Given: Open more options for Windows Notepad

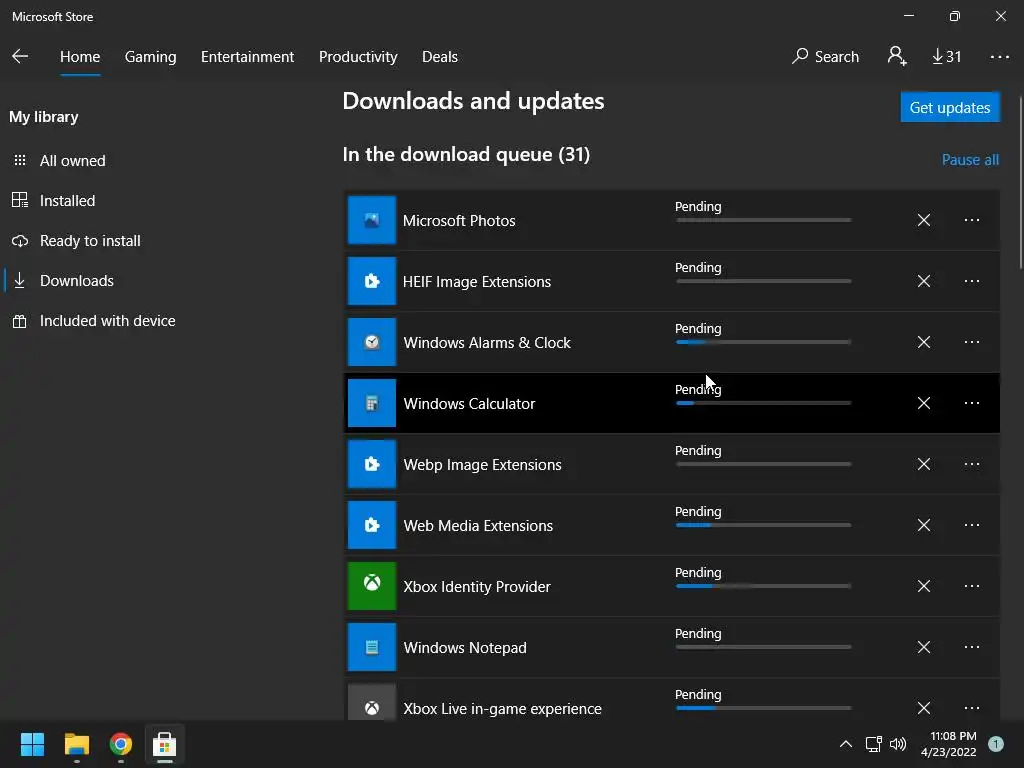Looking at the screenshot, I should [972, 647].
